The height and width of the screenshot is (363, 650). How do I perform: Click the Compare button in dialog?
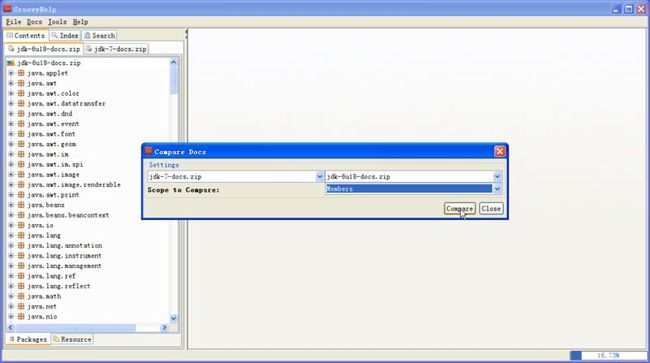click(x=460, y=208)
